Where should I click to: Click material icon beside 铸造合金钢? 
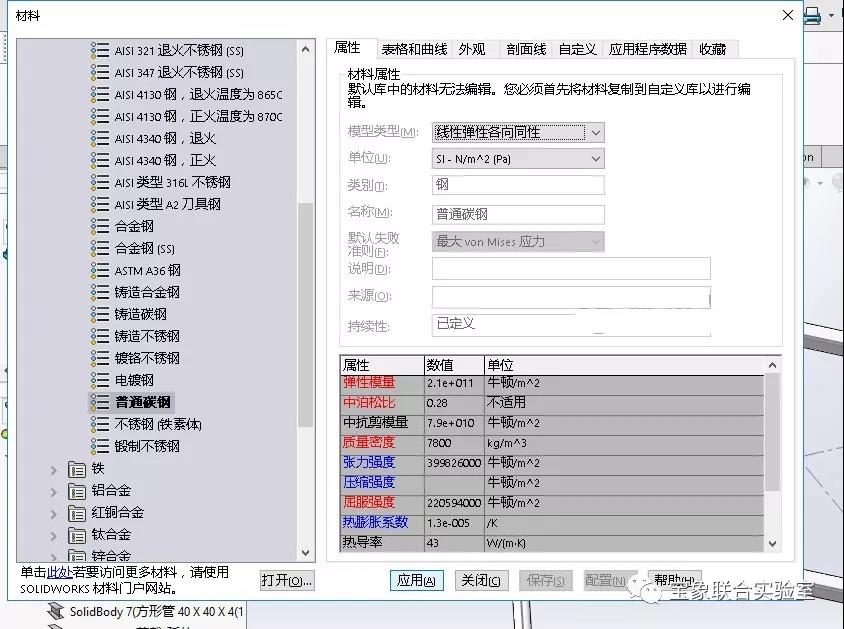(100, 293)
